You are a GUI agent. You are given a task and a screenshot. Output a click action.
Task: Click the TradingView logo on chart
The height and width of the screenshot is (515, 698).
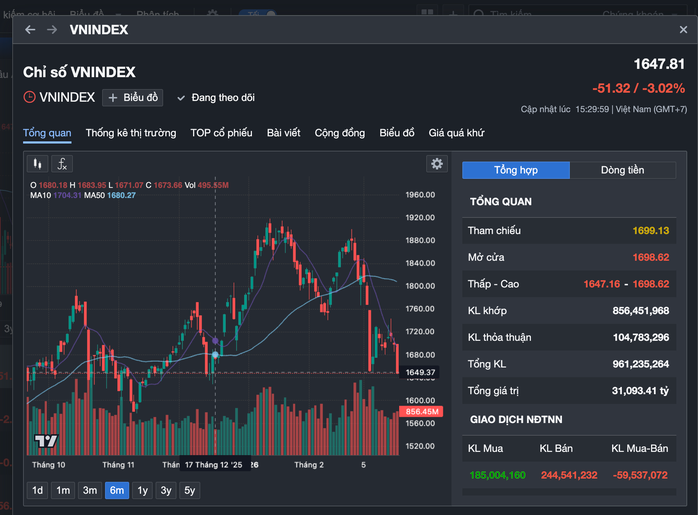pyautogui.click(x=46, y=441)
